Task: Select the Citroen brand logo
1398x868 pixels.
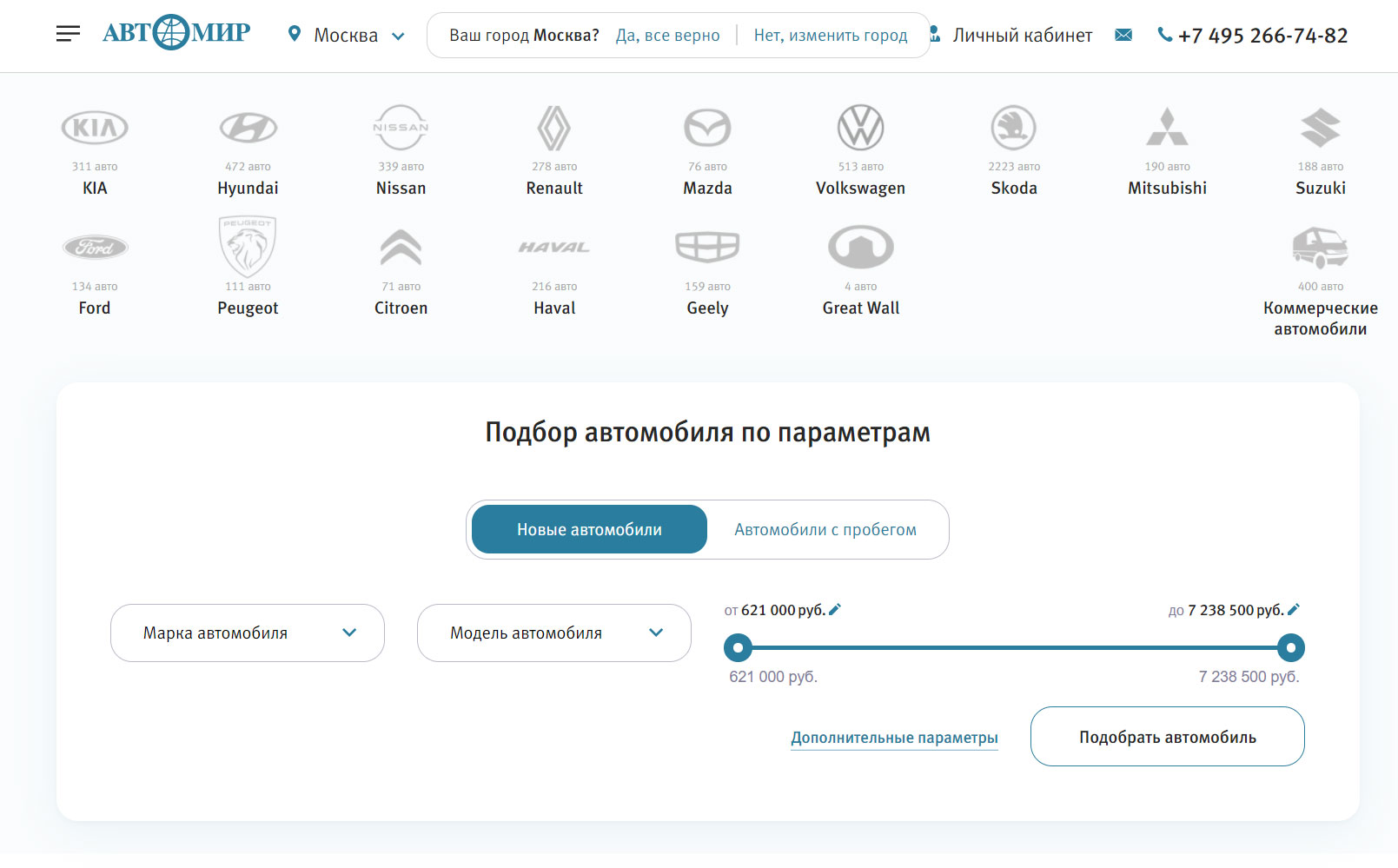Action: tap(401, 247)
